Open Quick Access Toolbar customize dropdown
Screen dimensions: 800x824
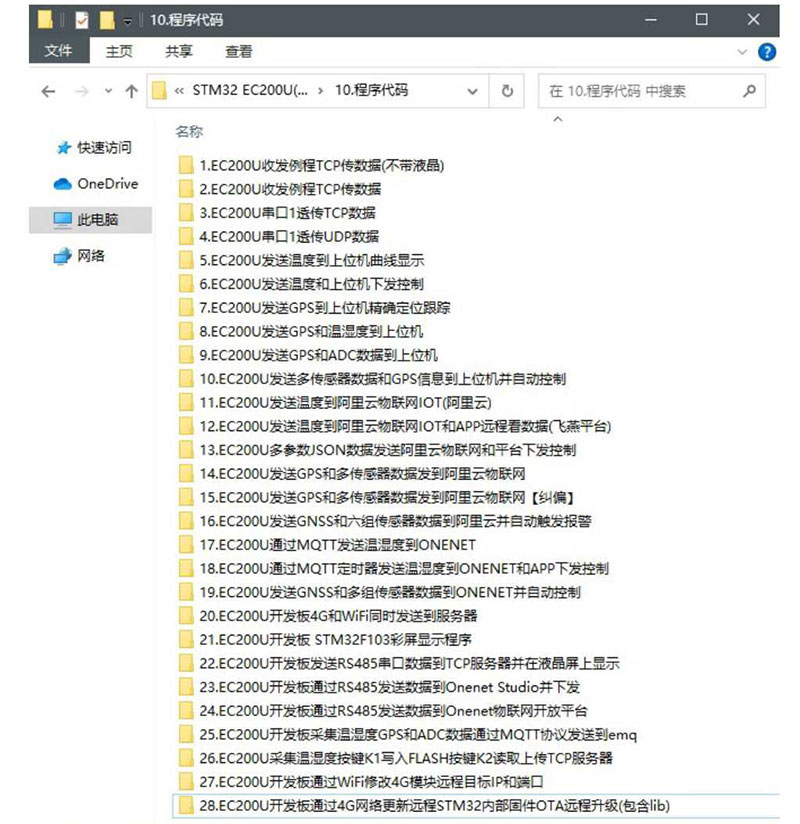coord(127,21)
